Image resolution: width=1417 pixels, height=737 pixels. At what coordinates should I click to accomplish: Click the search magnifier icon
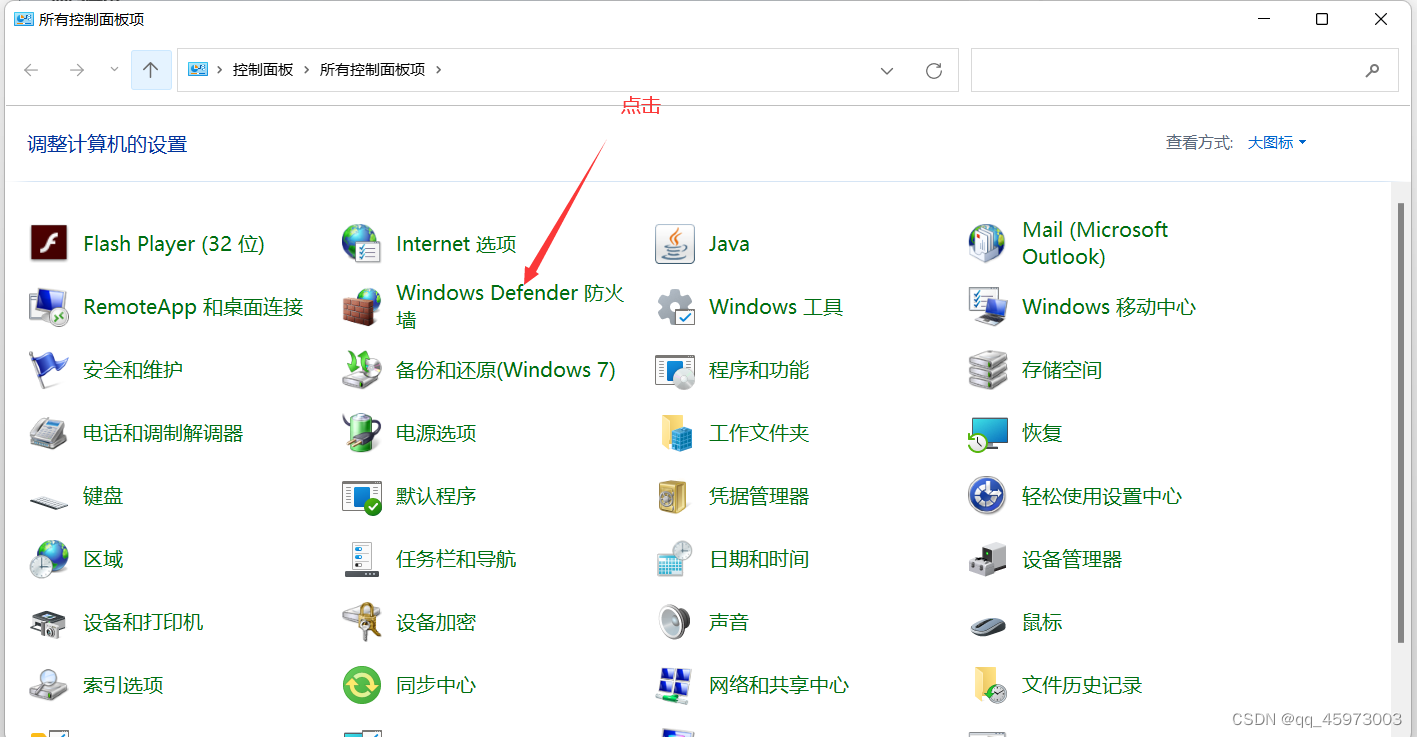(1373, 70)
